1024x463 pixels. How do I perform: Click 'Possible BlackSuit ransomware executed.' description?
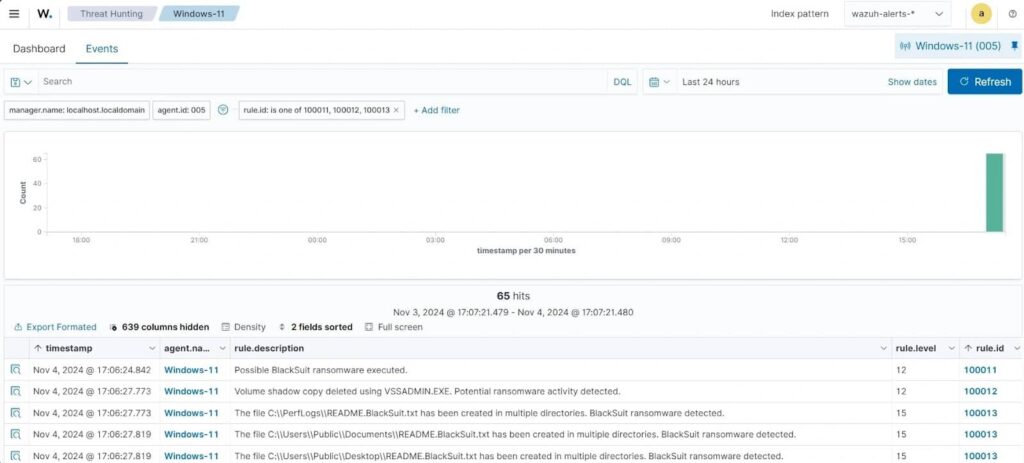coord(321,370)
